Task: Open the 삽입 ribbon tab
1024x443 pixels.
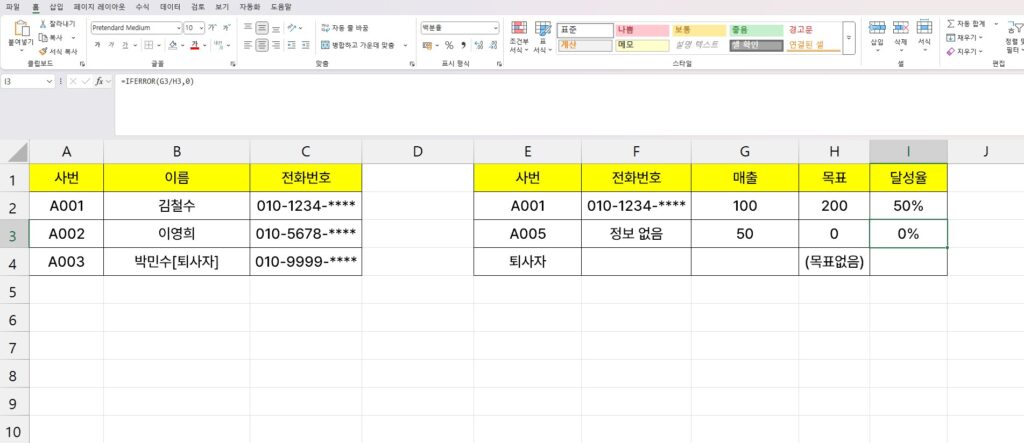Action: pos(56,6)
